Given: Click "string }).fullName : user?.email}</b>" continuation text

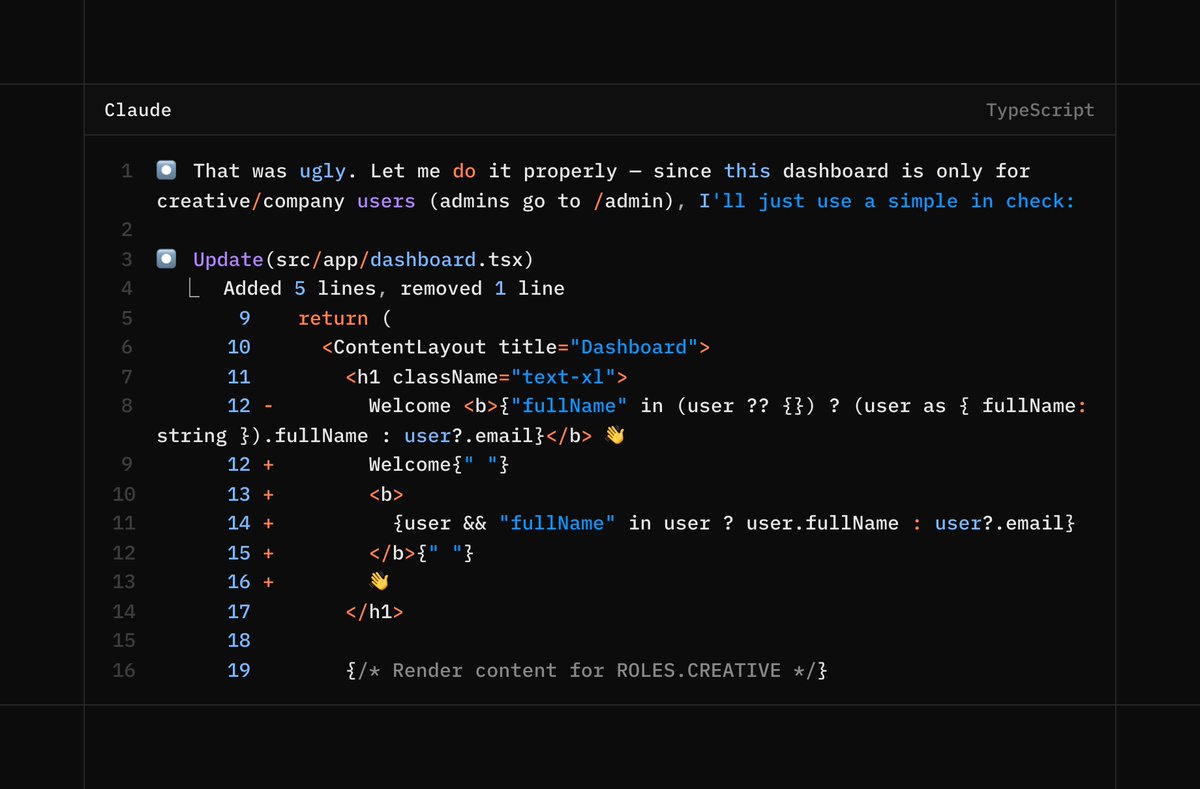Looking at the screenshot, I should (375, 436).
